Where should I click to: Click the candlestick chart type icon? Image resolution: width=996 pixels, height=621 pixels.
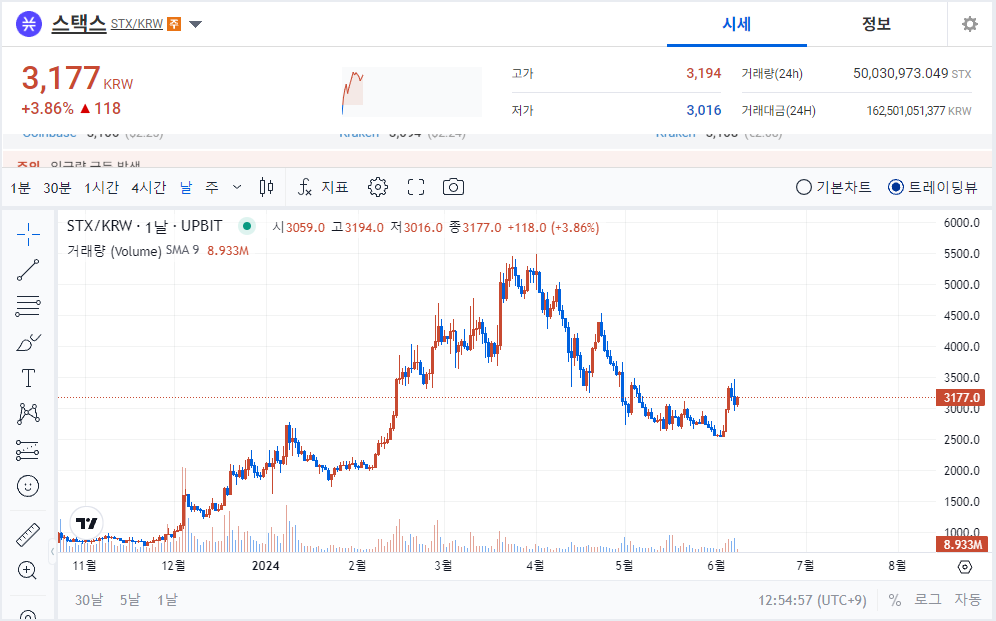pyautogui.click(x=267, y=187)
